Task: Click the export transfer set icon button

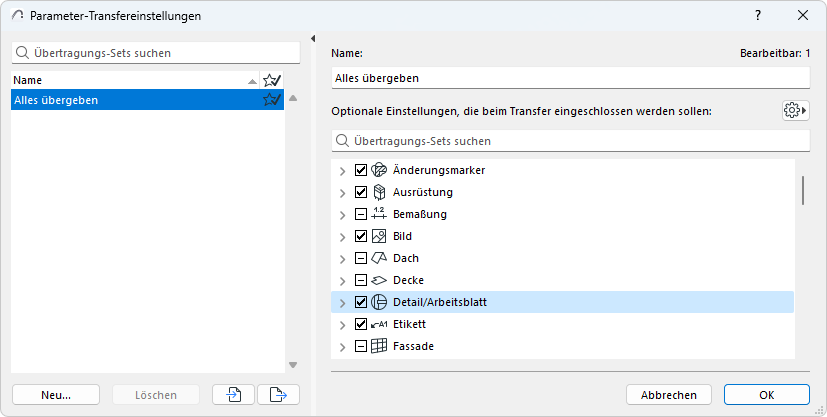Action: coord(278,395)
